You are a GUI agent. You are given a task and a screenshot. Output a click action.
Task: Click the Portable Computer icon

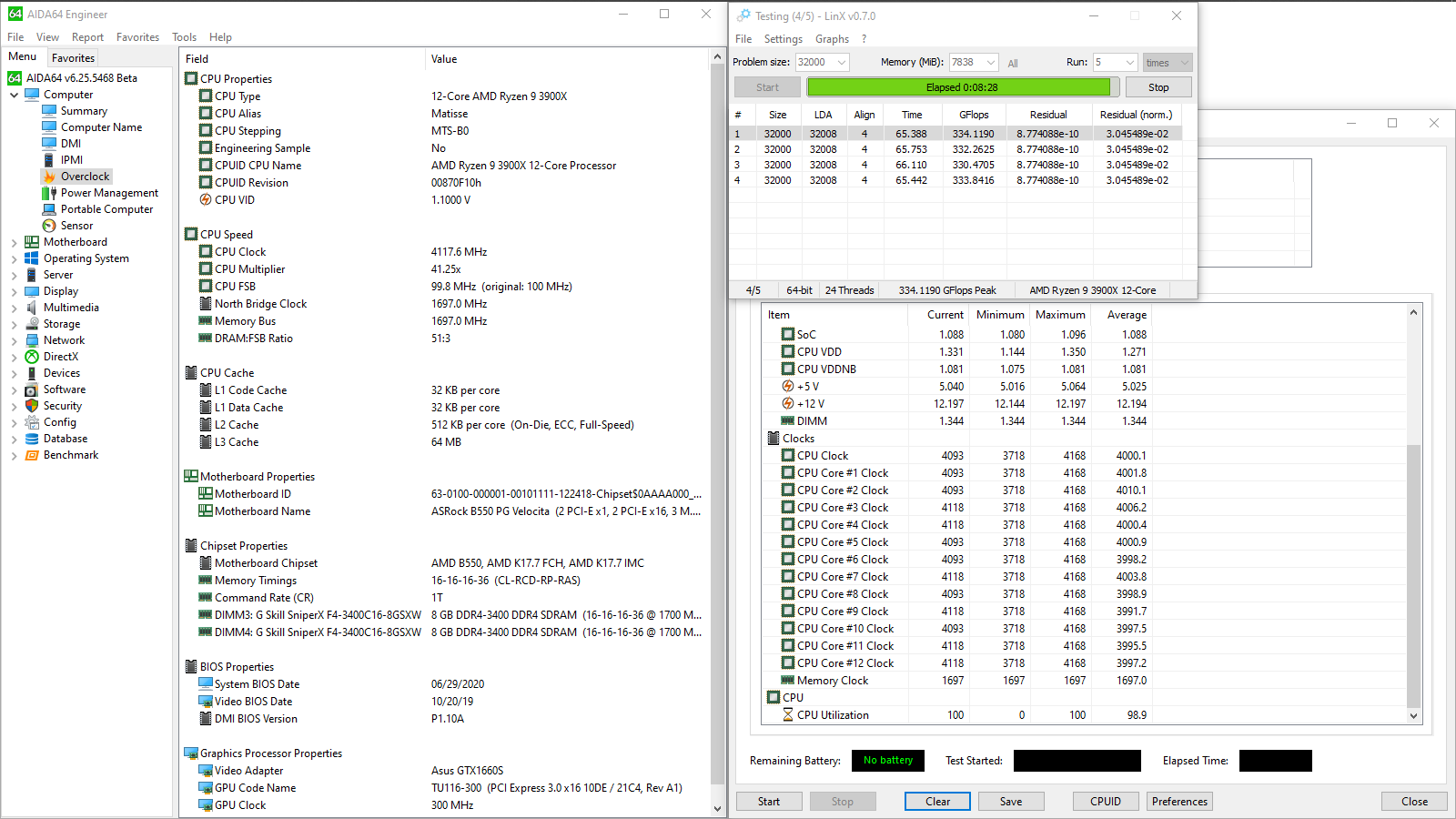[x=49, y=209]
